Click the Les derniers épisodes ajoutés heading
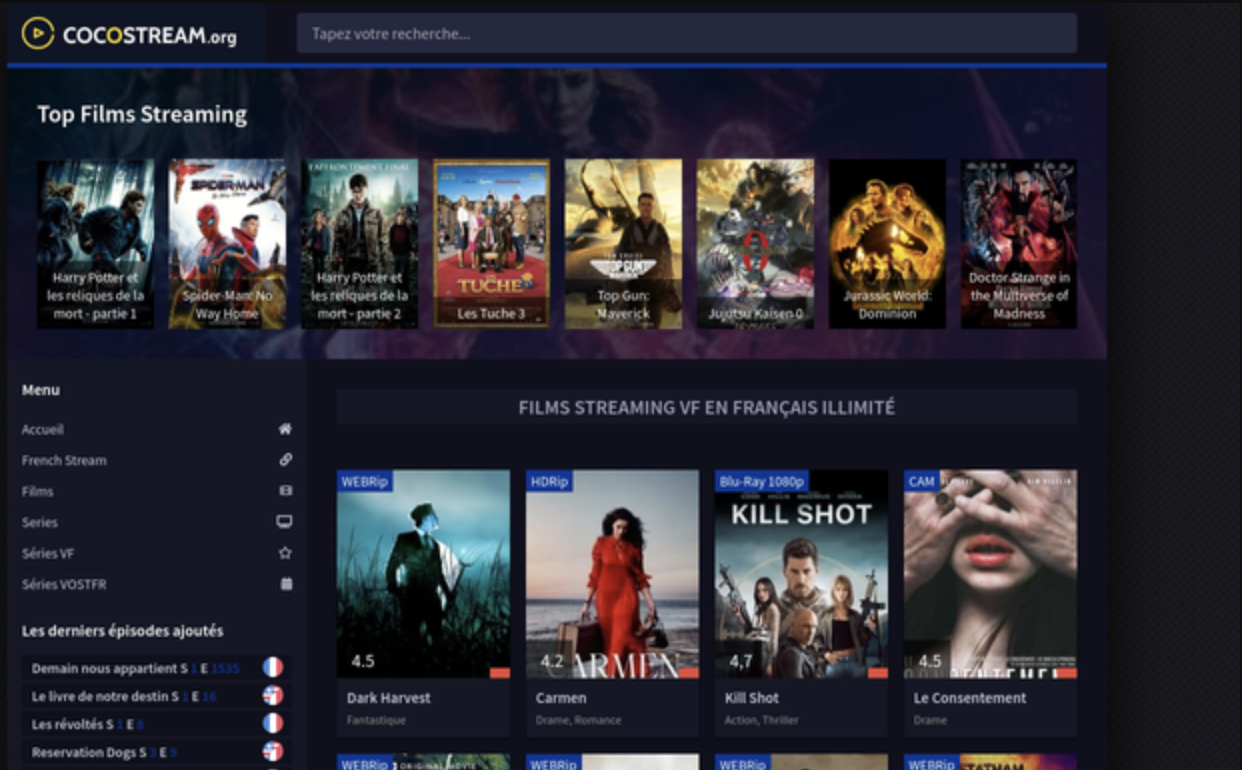 tap(122, 631)
